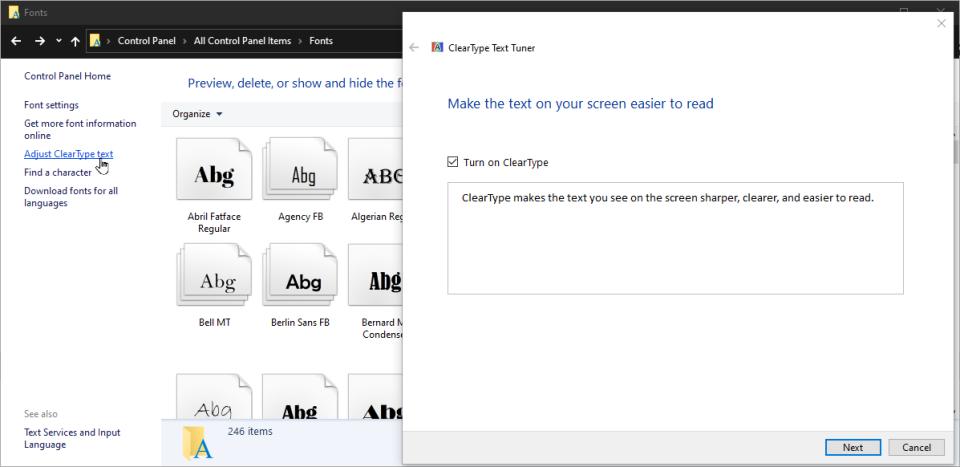Screen dimensions: 960x467
Task: Click the Next button
Action: tap(853, 447)
